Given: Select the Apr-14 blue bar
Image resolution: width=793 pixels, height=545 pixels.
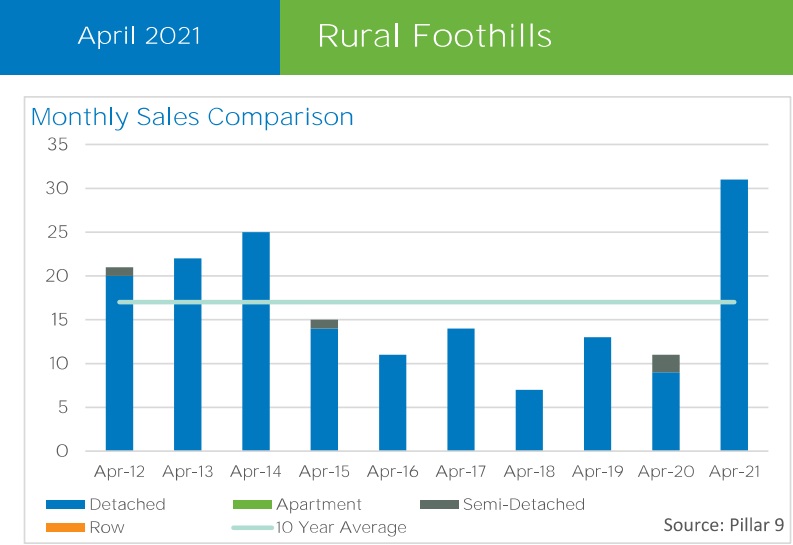Looking at the screenshot, I should click(256, 341).
